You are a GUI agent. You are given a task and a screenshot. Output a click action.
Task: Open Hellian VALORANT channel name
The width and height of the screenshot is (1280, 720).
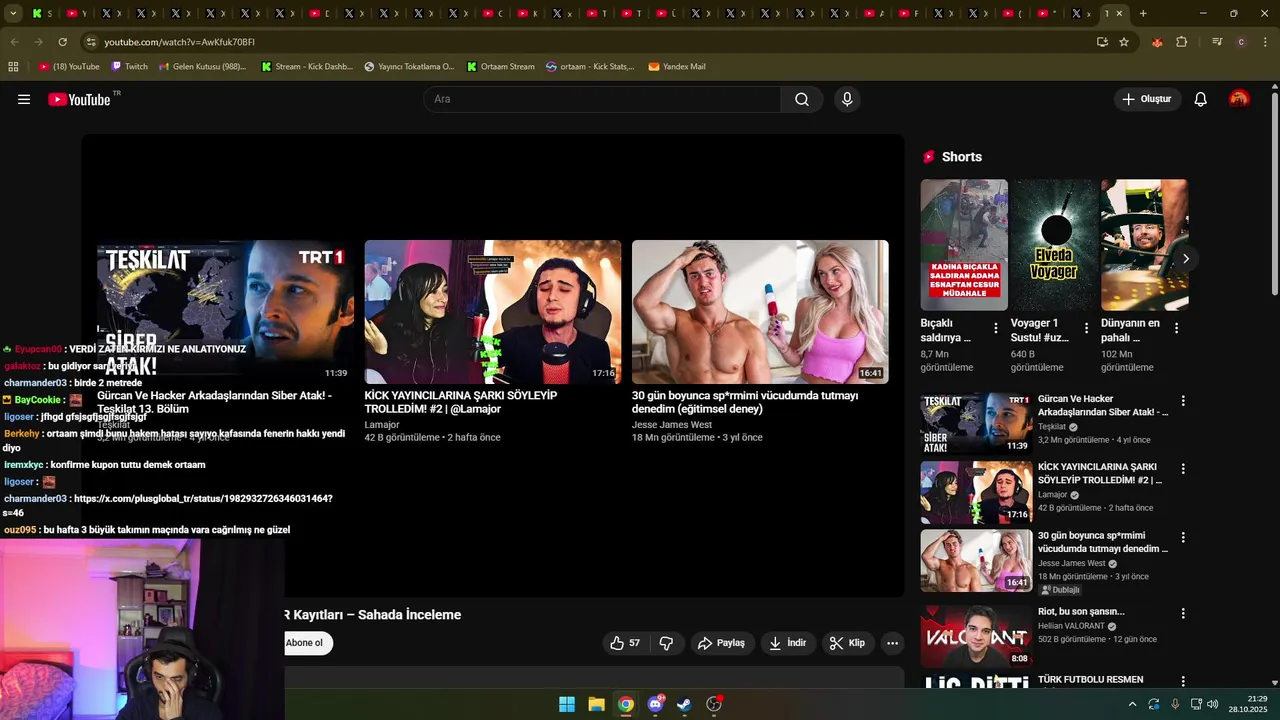tap(1071, 626)
